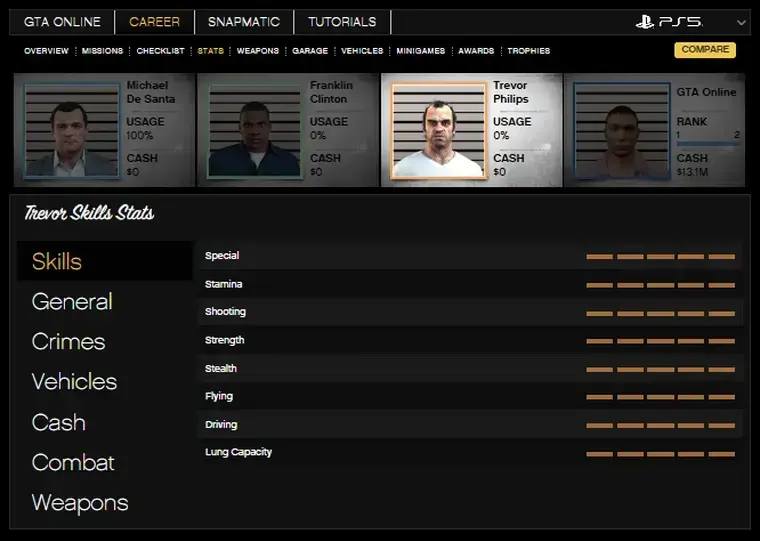Open the Crimes stats category
This screenshot has width=760, height=541.
(x=68, y=341)
